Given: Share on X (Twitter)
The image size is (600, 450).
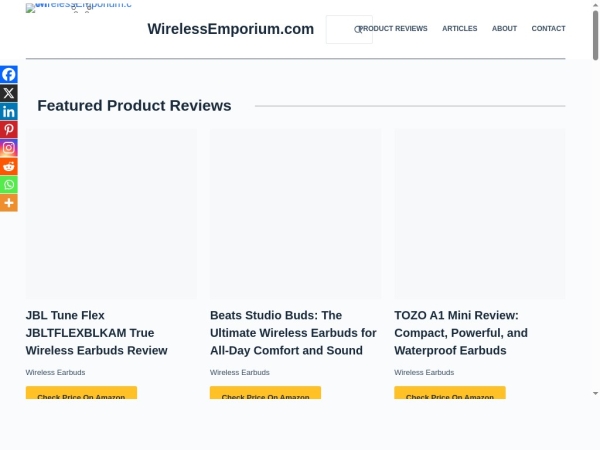Looking at the screenshot, I should 9,93.
